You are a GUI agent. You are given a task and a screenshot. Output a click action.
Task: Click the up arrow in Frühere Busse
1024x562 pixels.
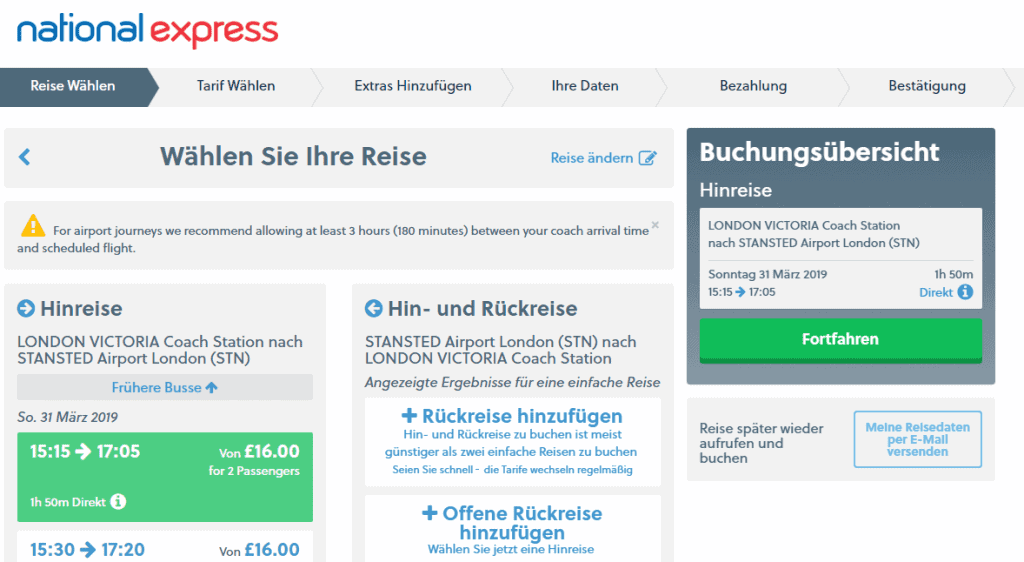click(212, 387)
